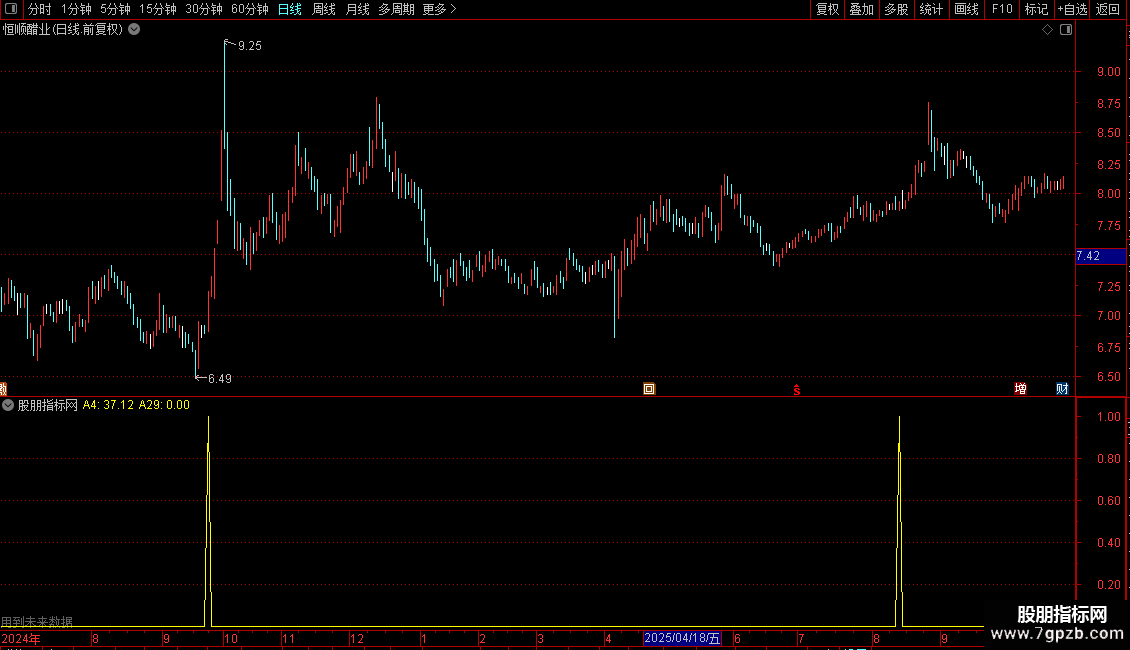Click the 0.60 indicator axis label
1130x650 pixels.
click(1108, 501)
